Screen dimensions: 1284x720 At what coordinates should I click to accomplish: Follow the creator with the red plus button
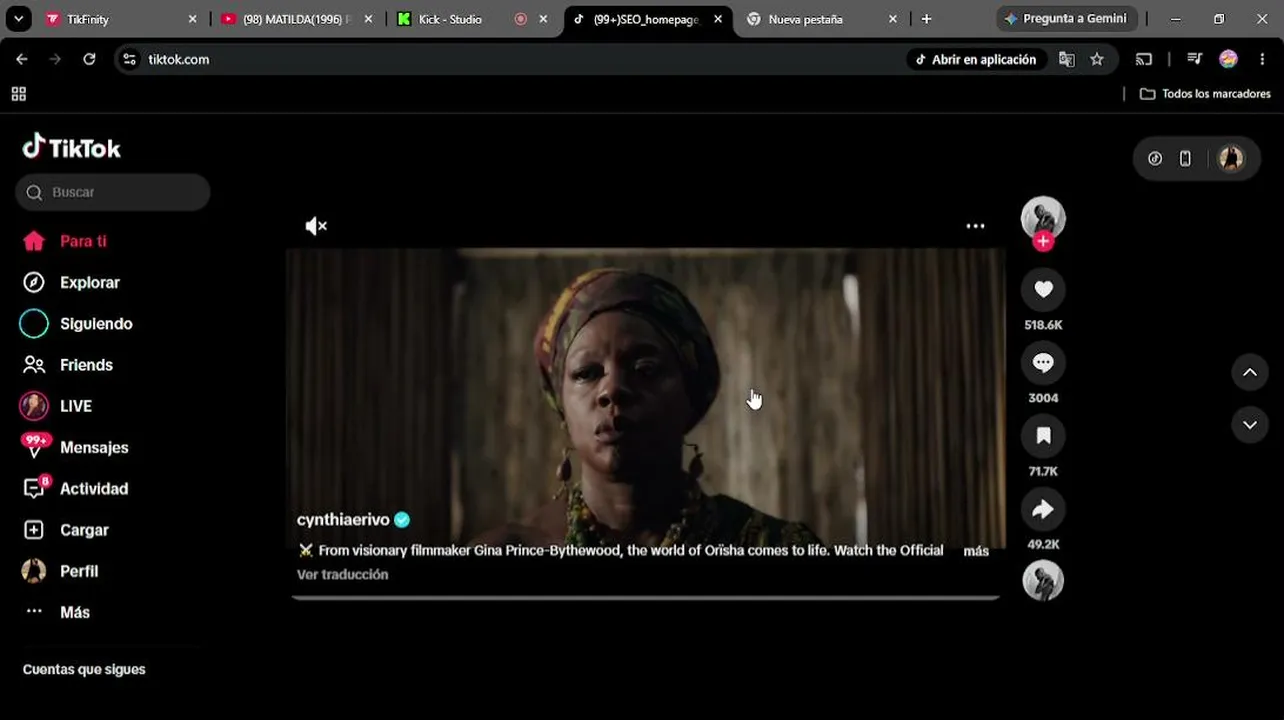[x=1043, y=241]
